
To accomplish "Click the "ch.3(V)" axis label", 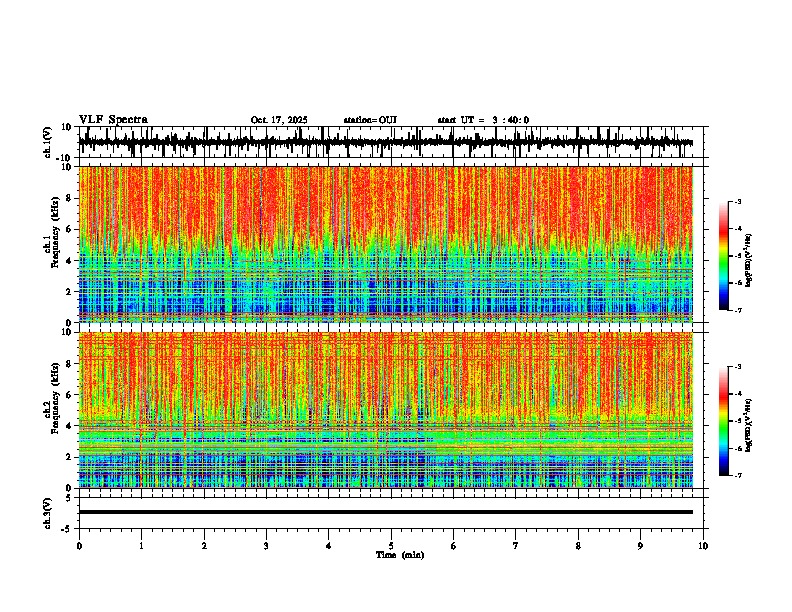I will click(x=48, y=513).
